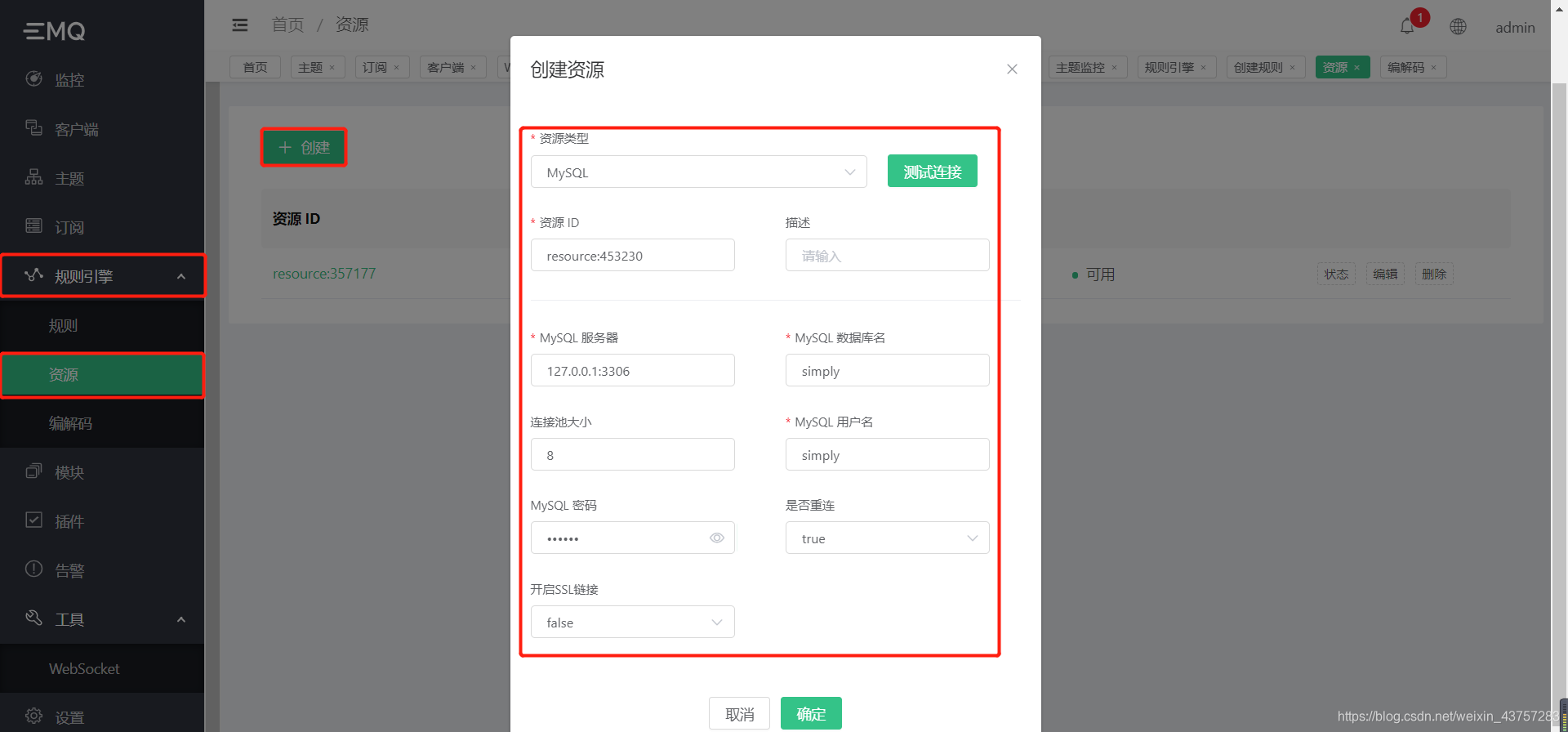
Task: Click the 测试连接 button
Action: click(933, 171)
